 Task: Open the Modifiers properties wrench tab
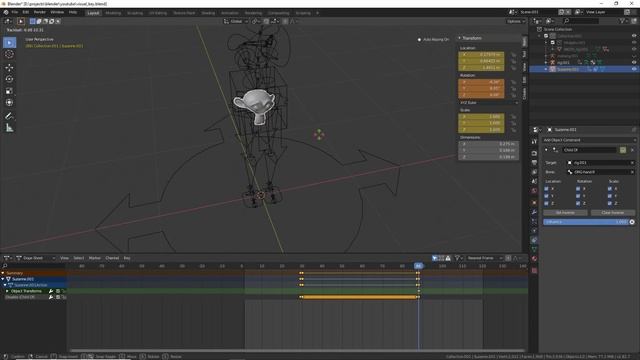coord(534,212)
